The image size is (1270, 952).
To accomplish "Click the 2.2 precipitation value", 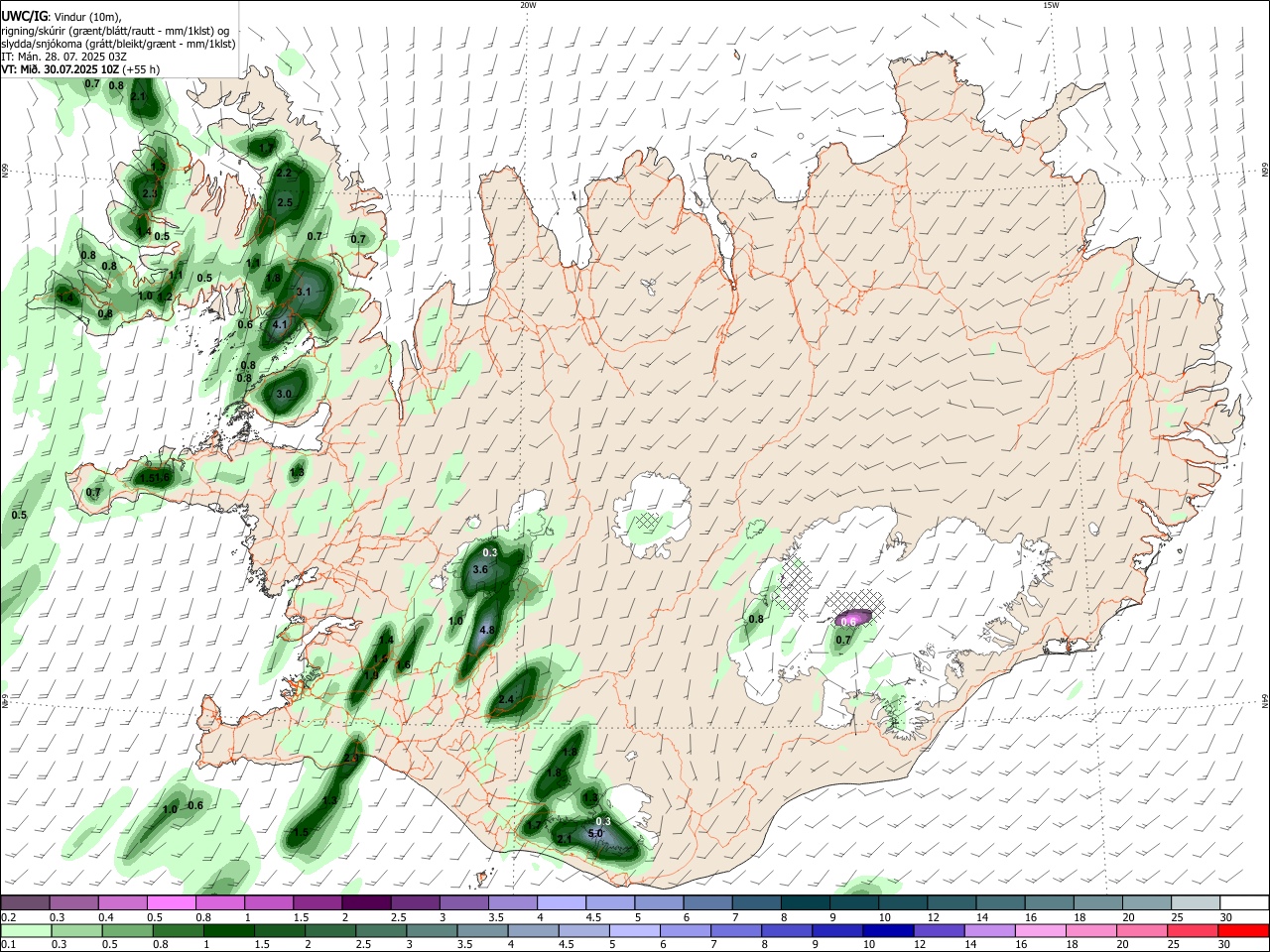I will click(284, 173).
